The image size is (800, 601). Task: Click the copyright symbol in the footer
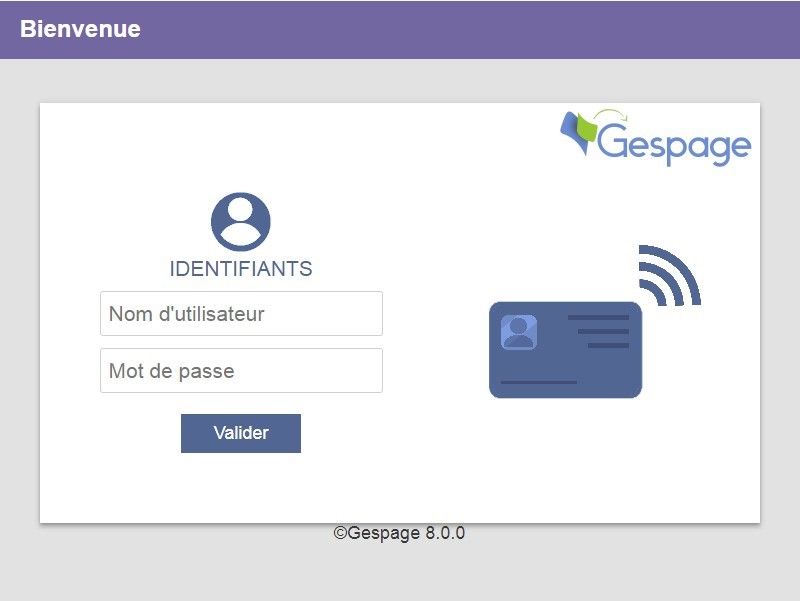point(340,533)
